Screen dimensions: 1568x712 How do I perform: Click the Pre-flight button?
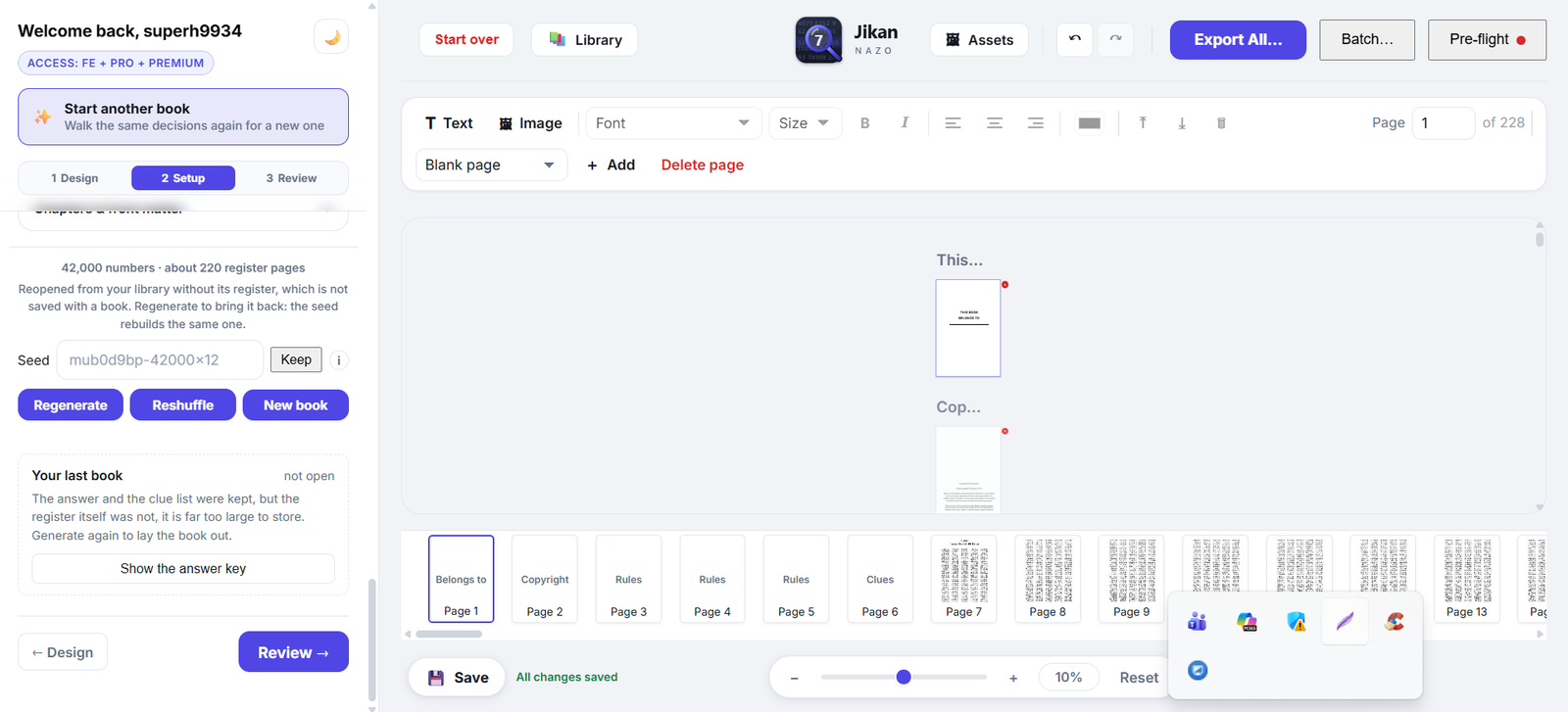(x=1487, y=40)
